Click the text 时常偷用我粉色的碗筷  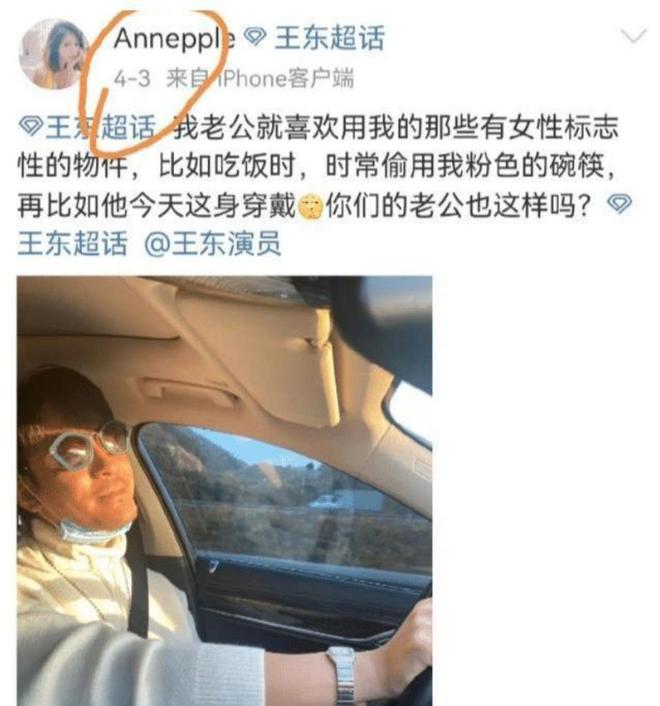click(464, 166)
